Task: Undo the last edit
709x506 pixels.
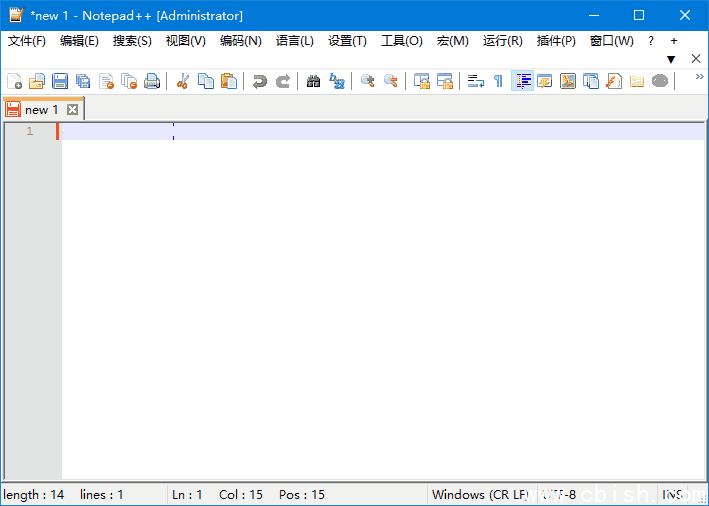Action: (x=260, y=81)
